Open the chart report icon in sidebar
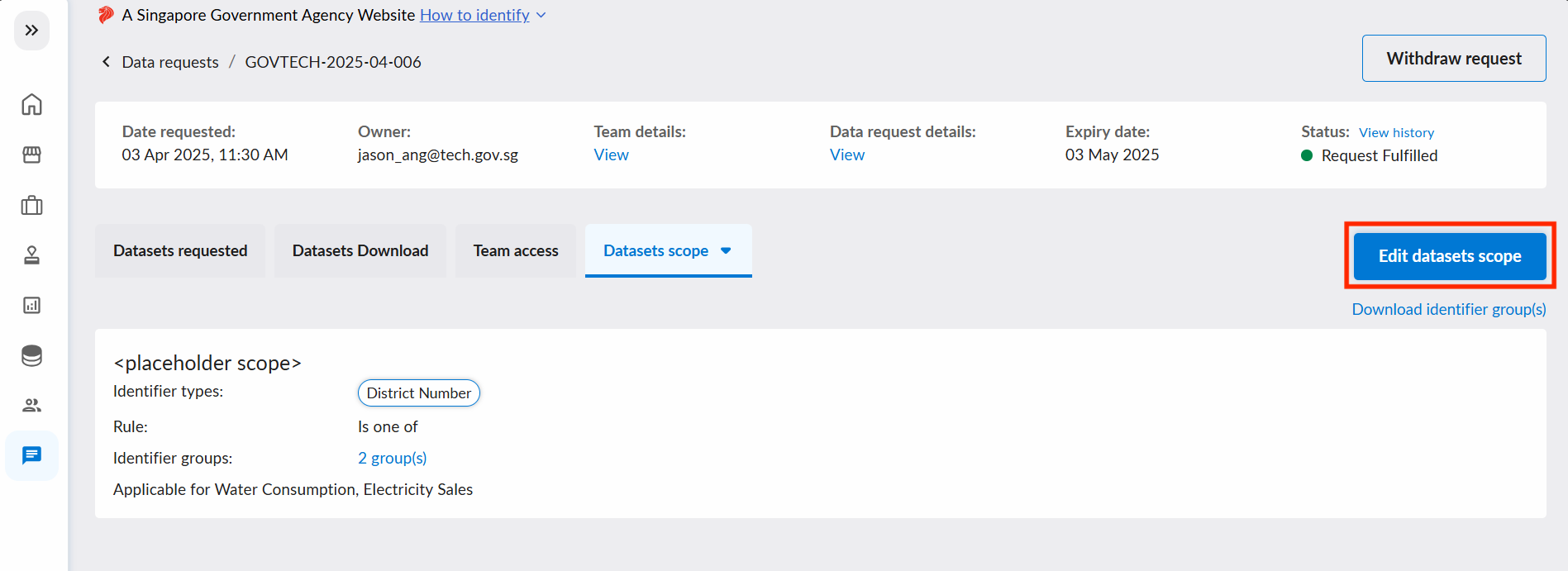The width and height of the screenshot is (1568, 571). point(31,305)
